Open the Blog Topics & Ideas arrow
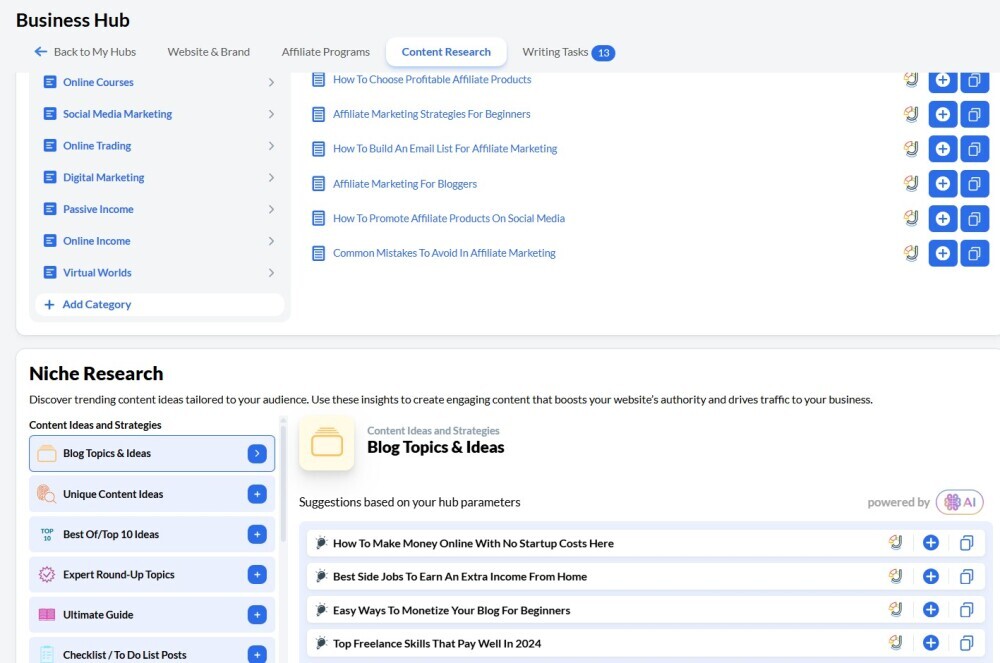 pyautogui.click(x=257, y=454)
